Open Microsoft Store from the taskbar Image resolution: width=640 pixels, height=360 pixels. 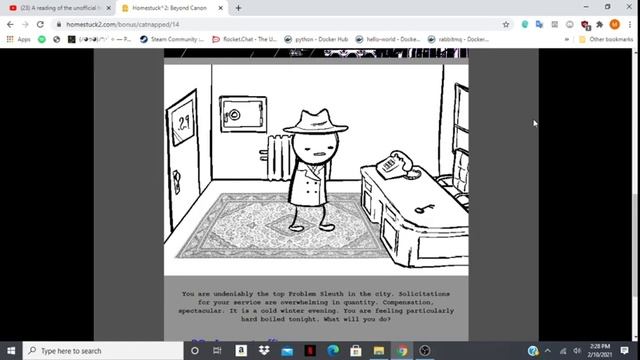click(356, 351)
